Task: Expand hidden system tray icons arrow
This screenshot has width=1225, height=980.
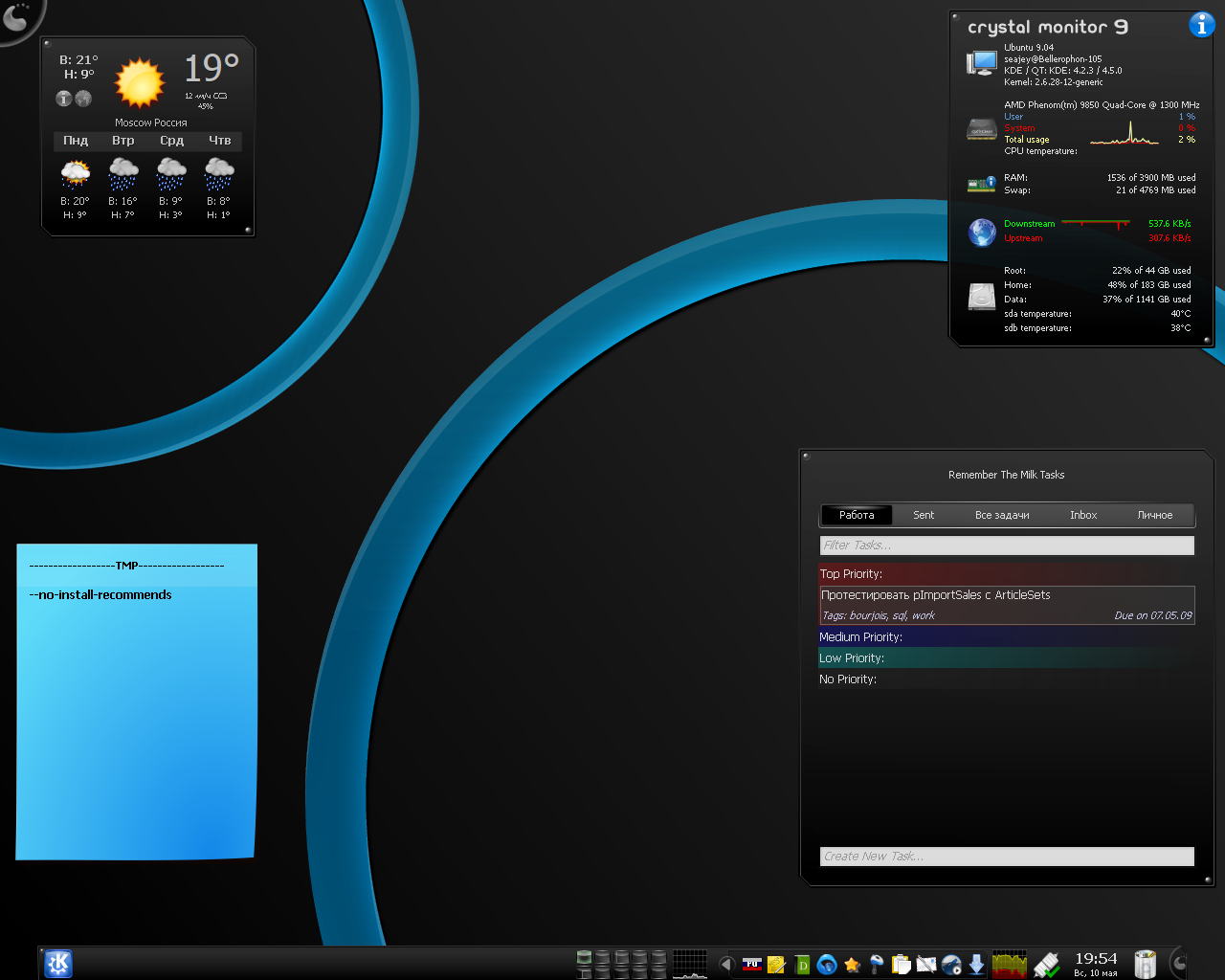Action: (726, 965)
